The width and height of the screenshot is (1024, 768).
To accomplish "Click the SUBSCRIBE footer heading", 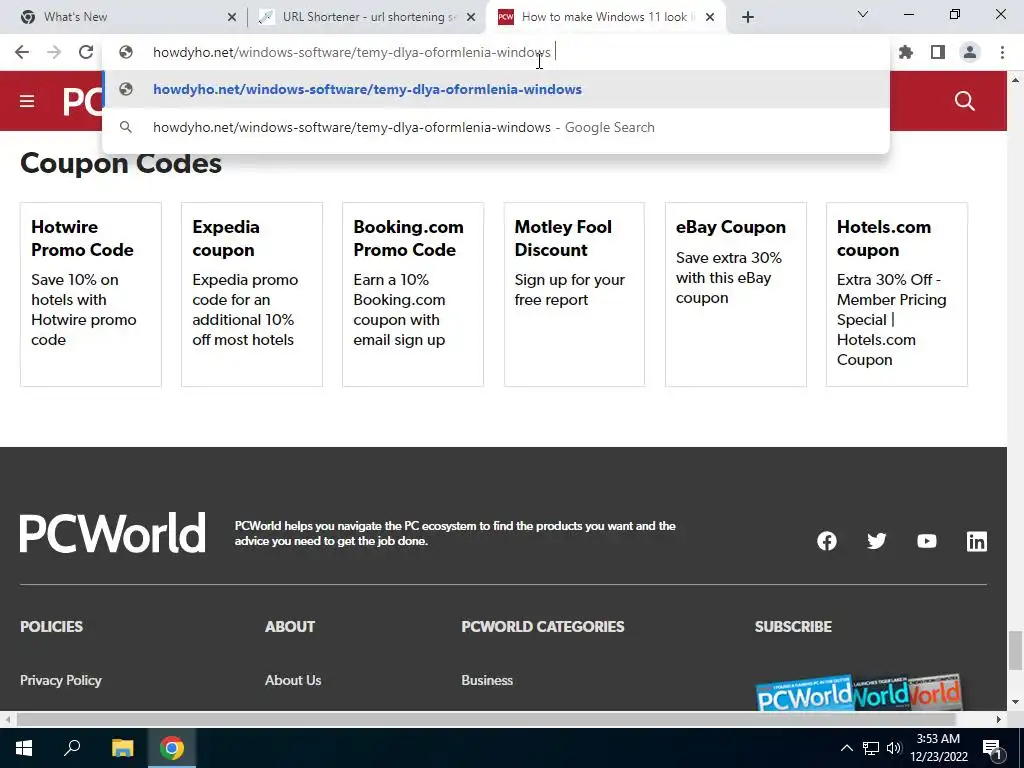I will pyautogui.click(x=793, y=626).
